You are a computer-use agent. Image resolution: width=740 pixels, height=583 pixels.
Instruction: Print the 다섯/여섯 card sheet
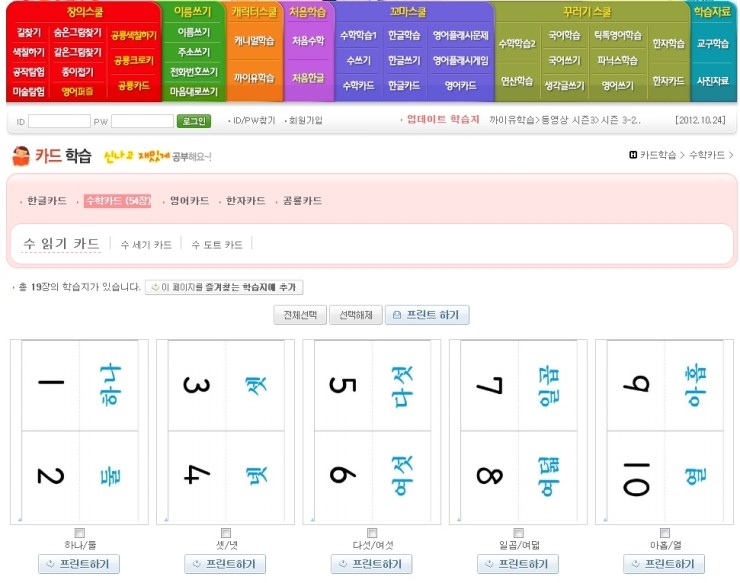click(371, 565)
